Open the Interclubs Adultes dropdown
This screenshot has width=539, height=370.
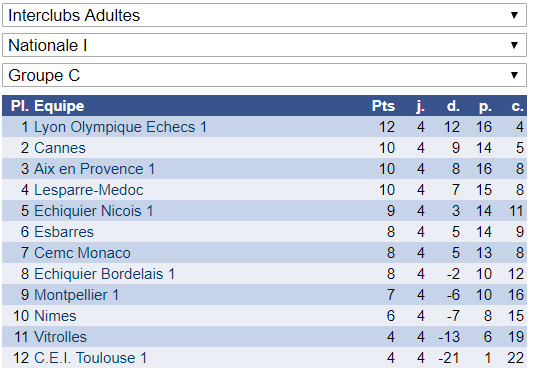(x=264, y=15)
